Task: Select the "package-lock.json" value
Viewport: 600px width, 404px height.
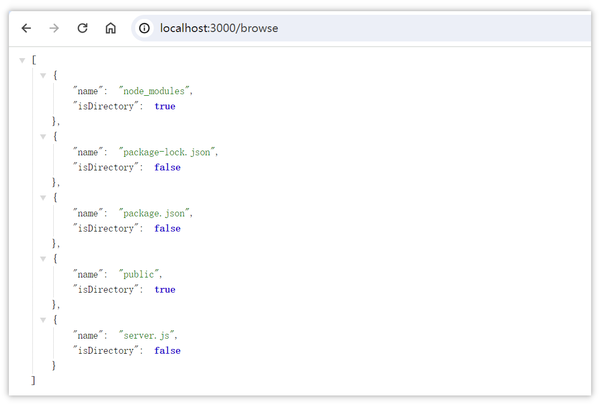Action: (167, 152)
